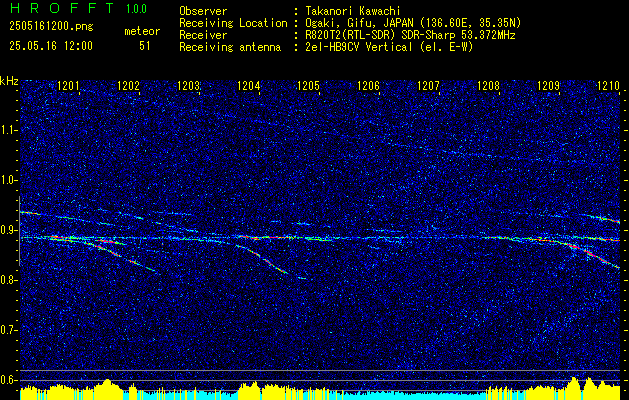Click the 1202 time marker

tap(128, 85)
